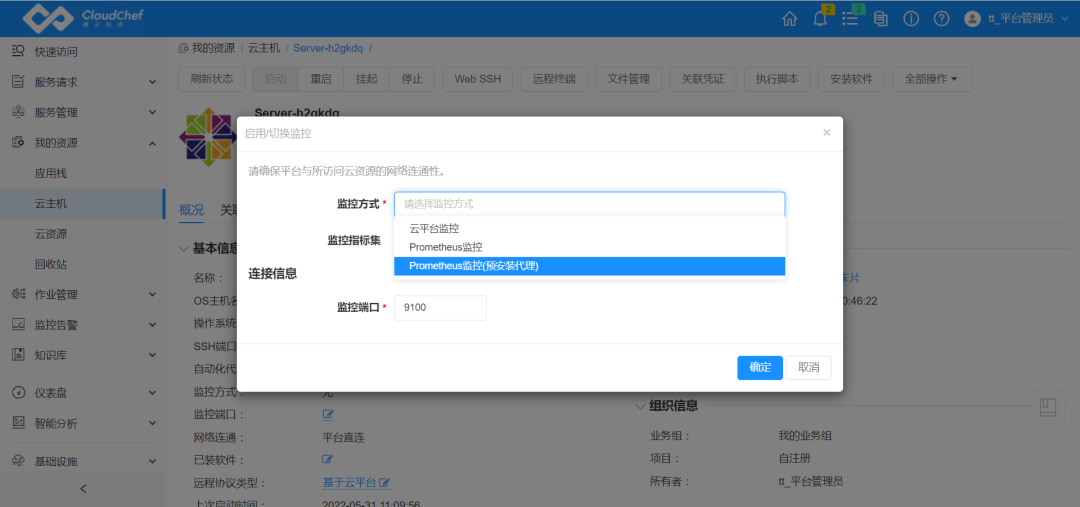Screen dimensions: 1080x507
Task: Expand the 监控告警 menu chevron
Action: (152, 325)
